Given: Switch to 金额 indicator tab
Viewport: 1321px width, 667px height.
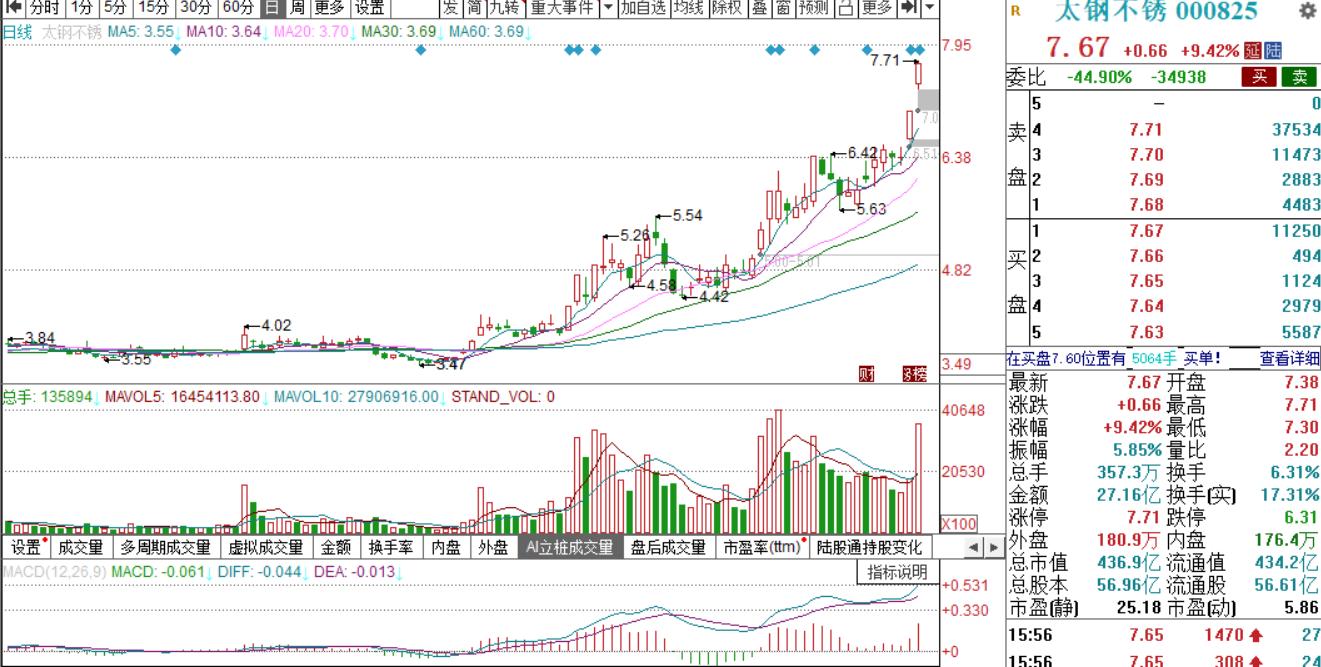Looking at the screenshot, I should point(336,547).
